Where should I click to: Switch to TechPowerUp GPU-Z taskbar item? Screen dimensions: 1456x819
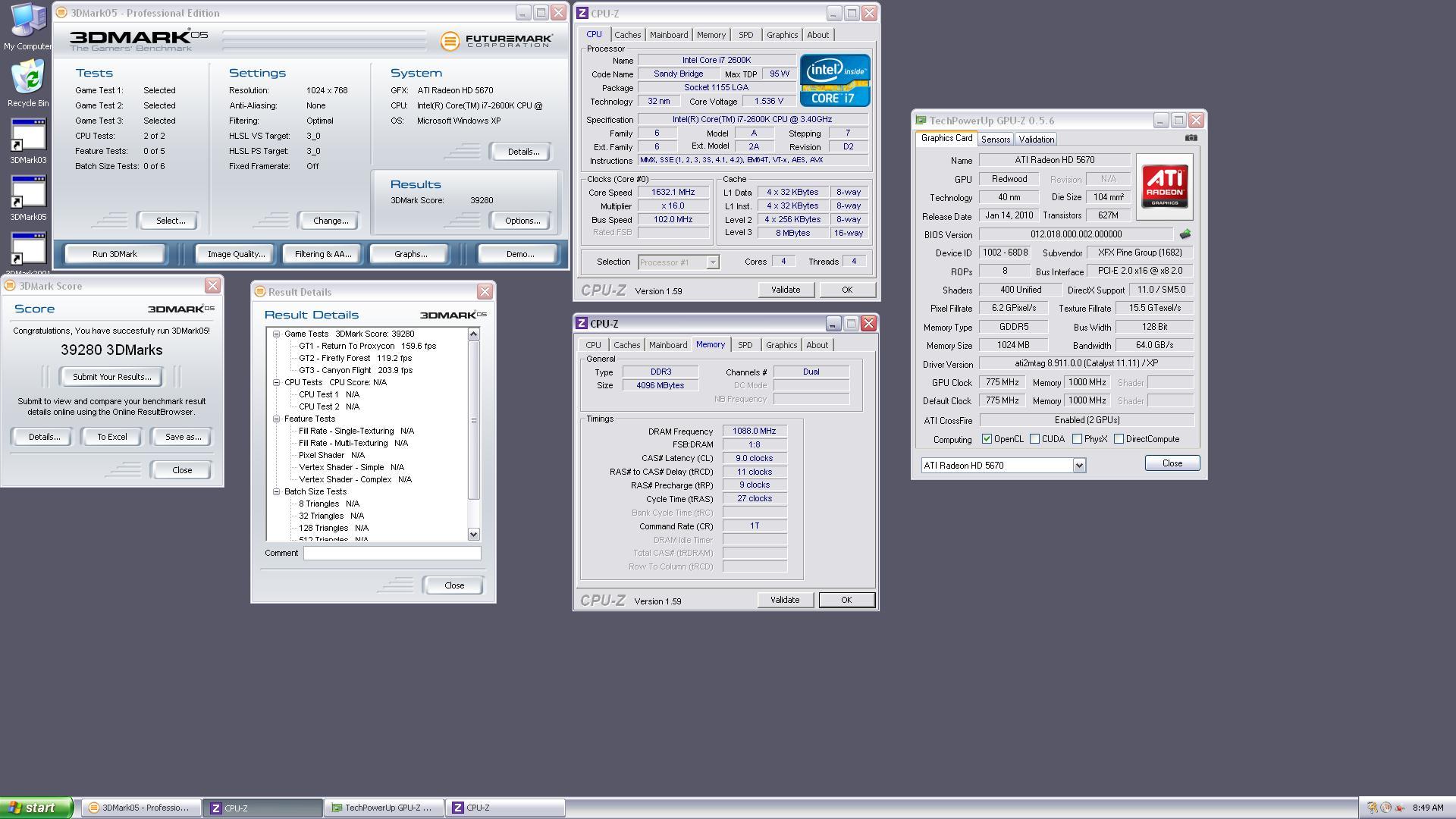384,808
